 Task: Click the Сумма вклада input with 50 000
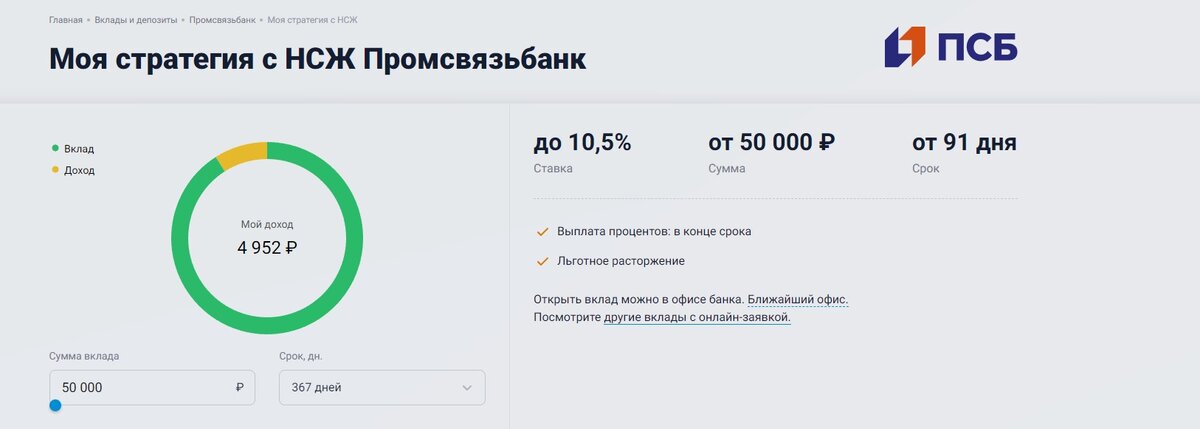152,388
